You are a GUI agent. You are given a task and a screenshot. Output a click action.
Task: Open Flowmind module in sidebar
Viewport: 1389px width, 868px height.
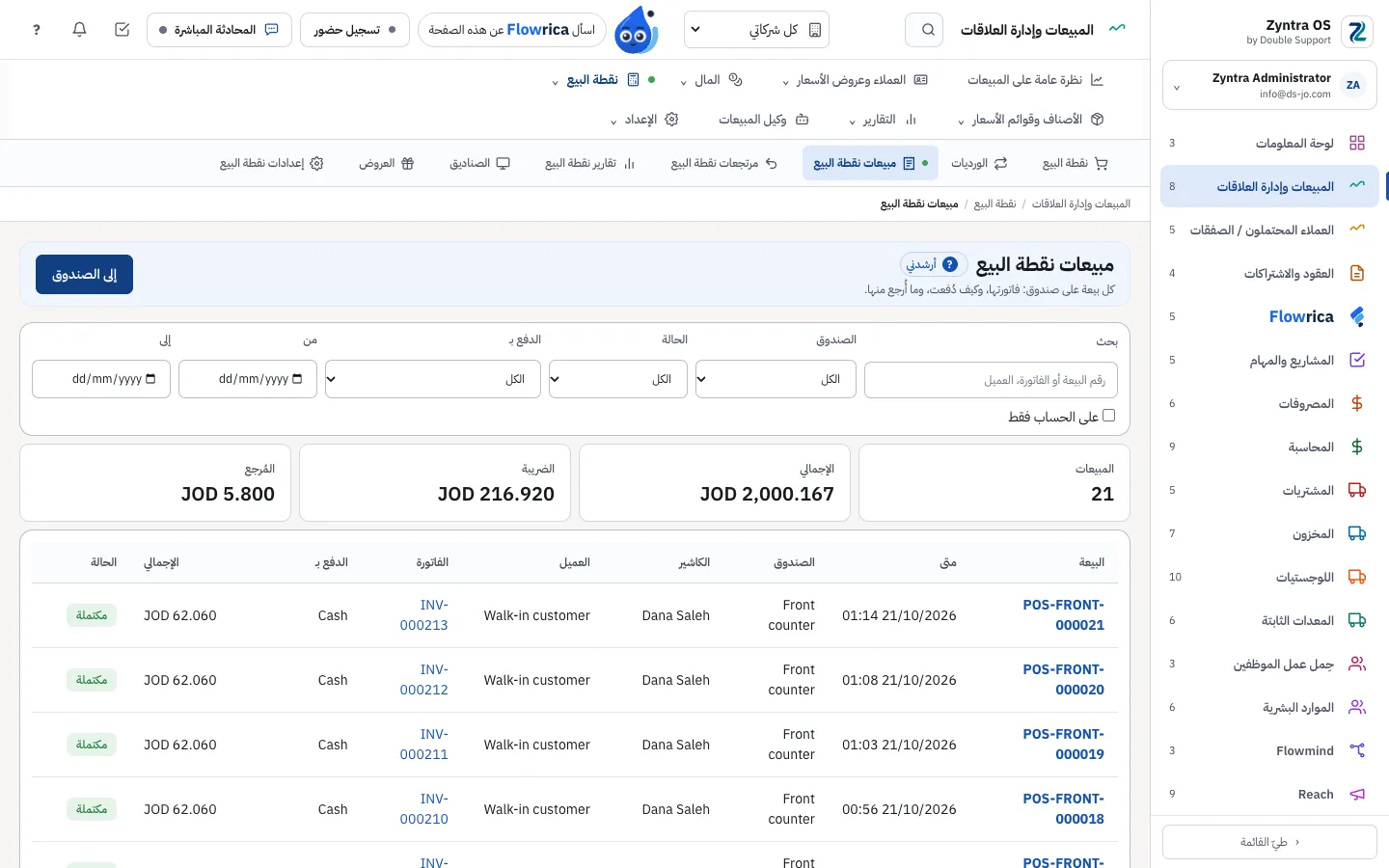1268,750
